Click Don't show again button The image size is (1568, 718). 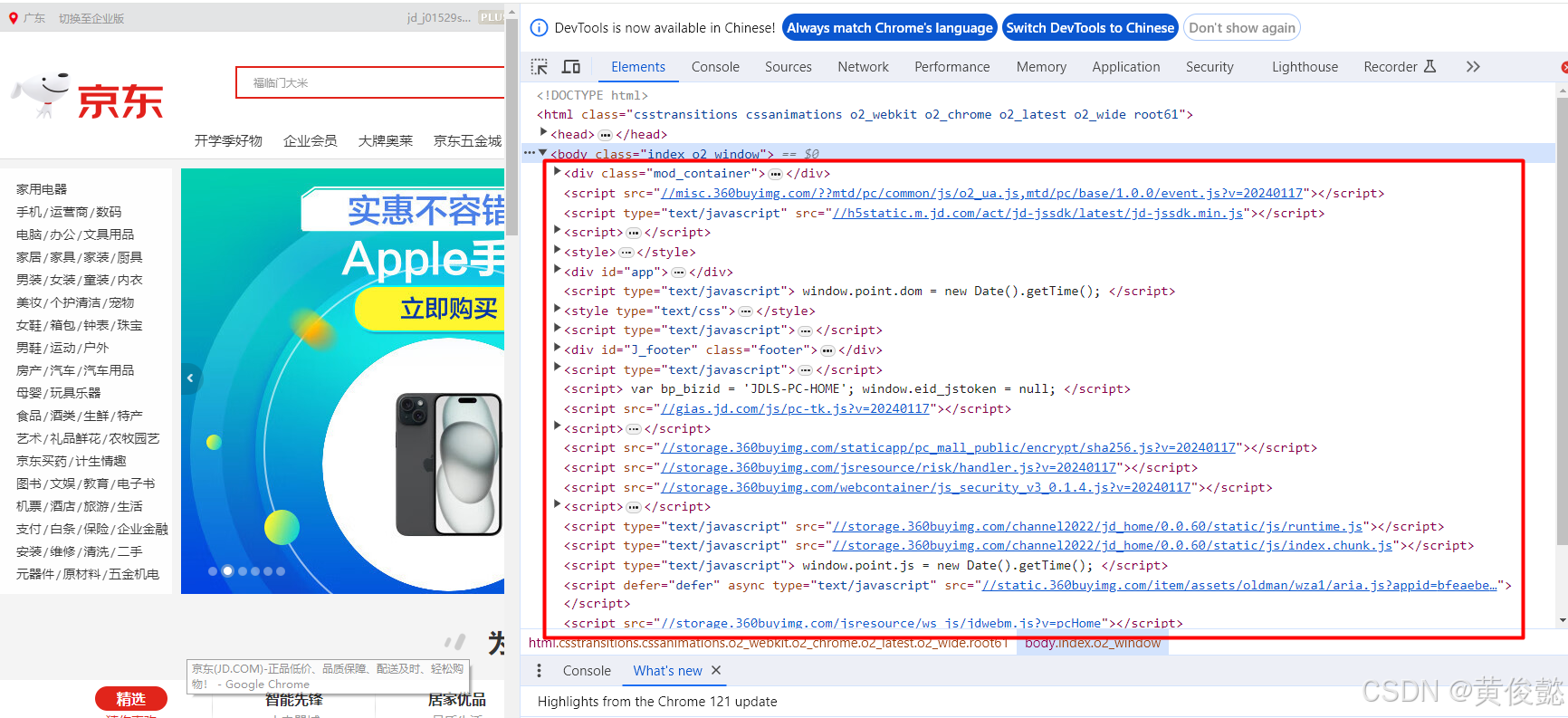tap(1242, 28)
